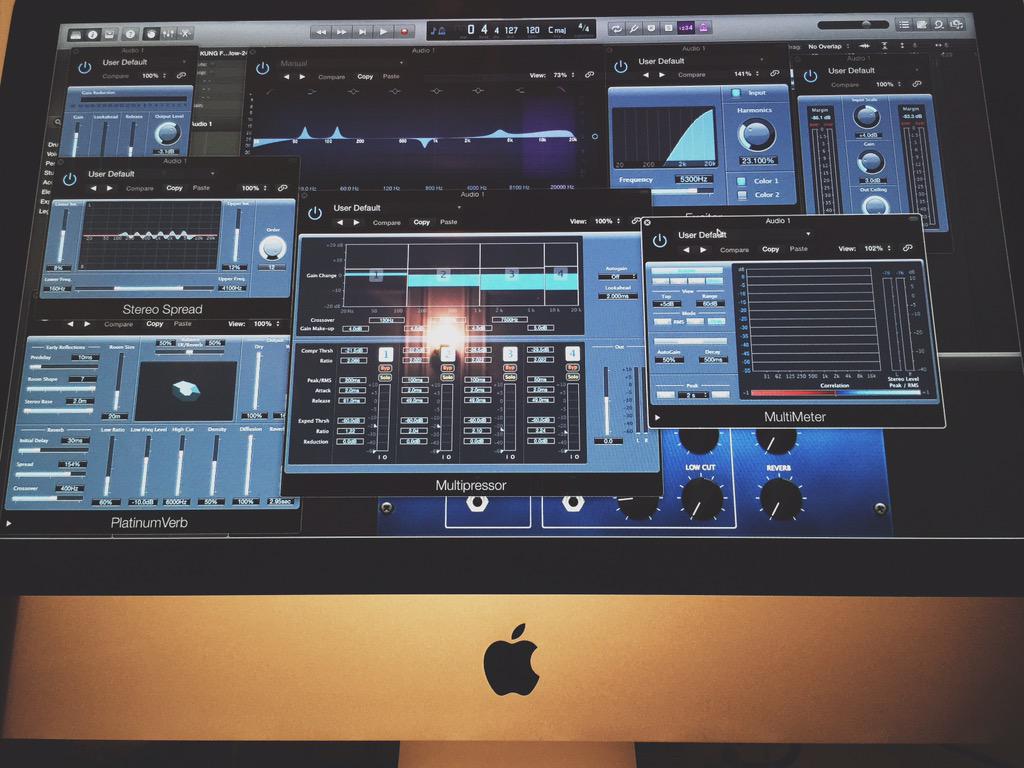This screenshot has height=768, width=1024.
Task: Open the List Editors button top right
Action: tap(904, 25)
